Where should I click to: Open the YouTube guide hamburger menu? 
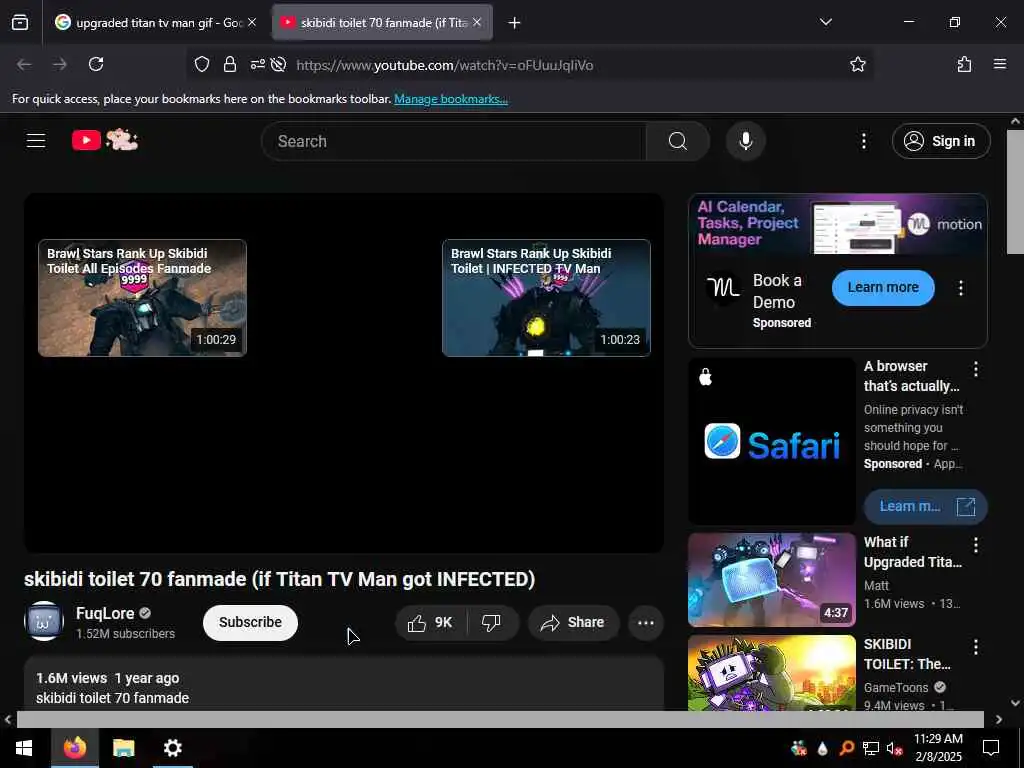click(36, 140)
